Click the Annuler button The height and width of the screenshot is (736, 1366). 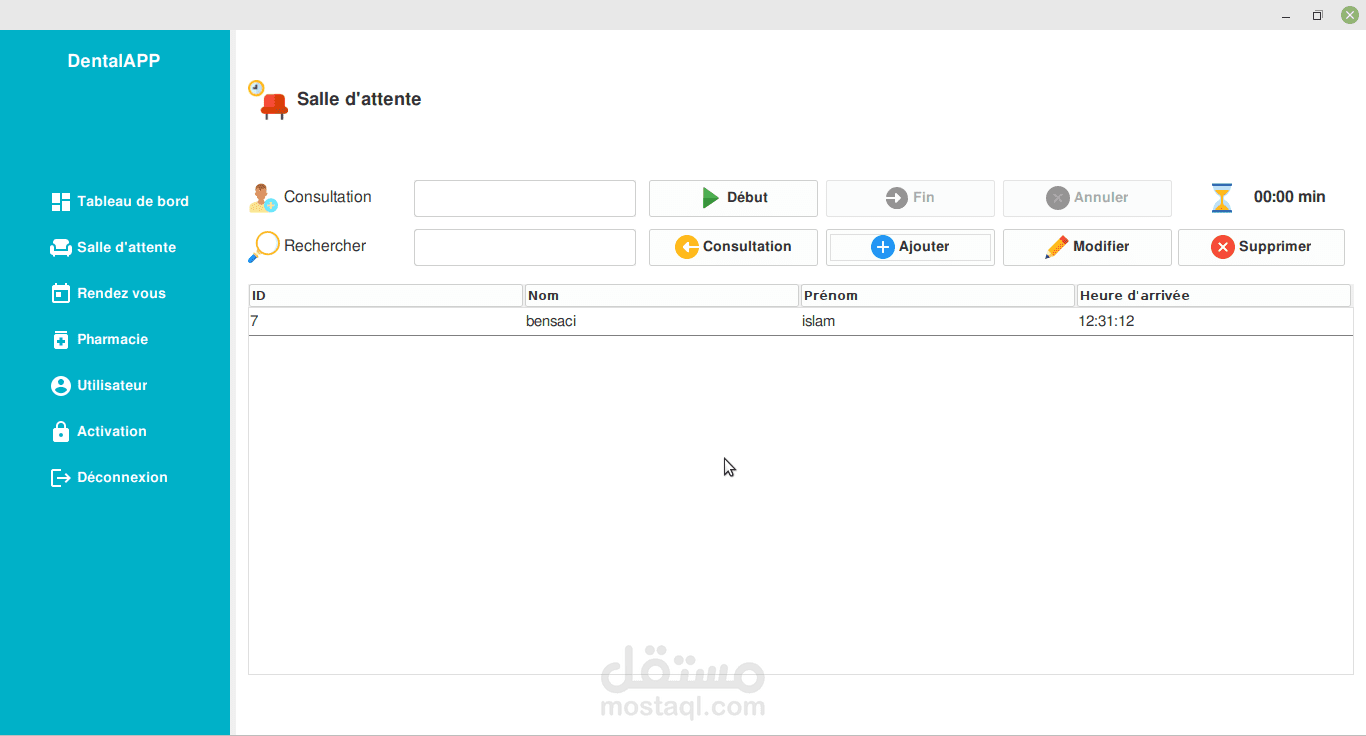click(x=1087, y=198)
